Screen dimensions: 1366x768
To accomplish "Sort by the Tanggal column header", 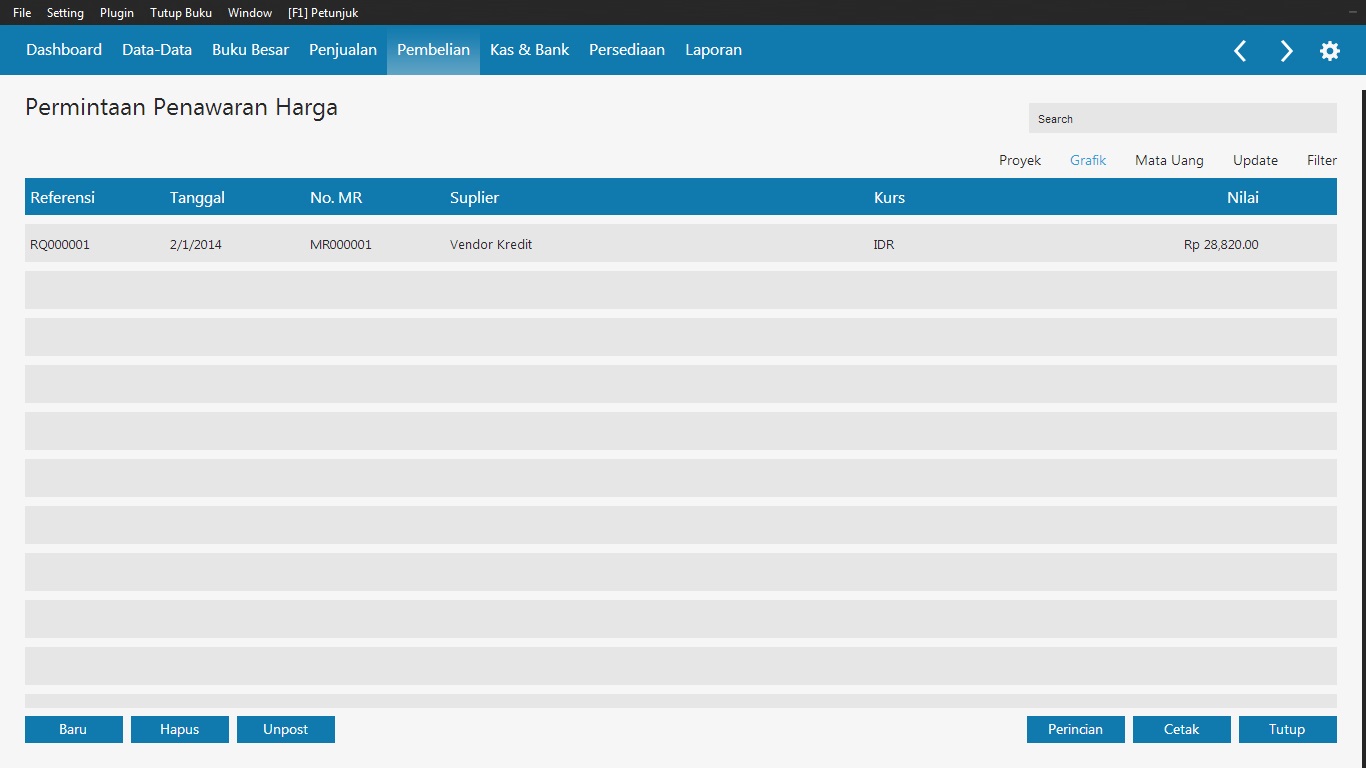I will point(197,198).
